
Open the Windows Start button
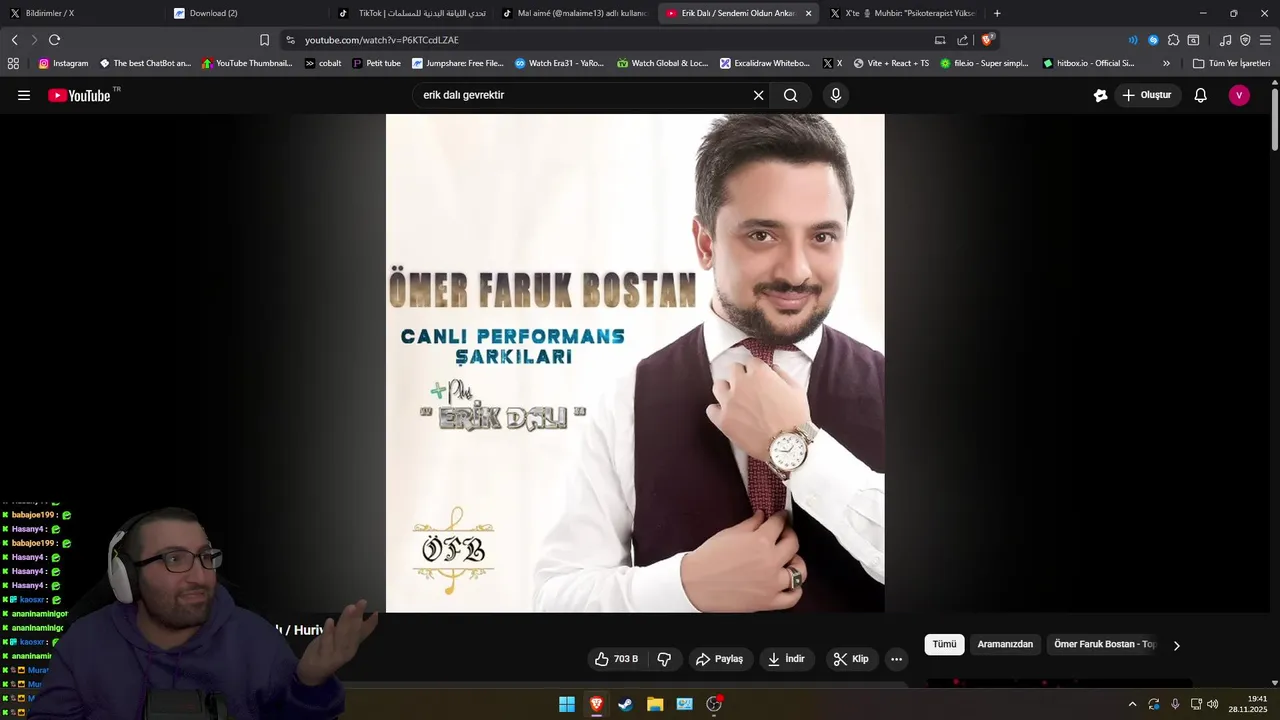tap(567, 704)
